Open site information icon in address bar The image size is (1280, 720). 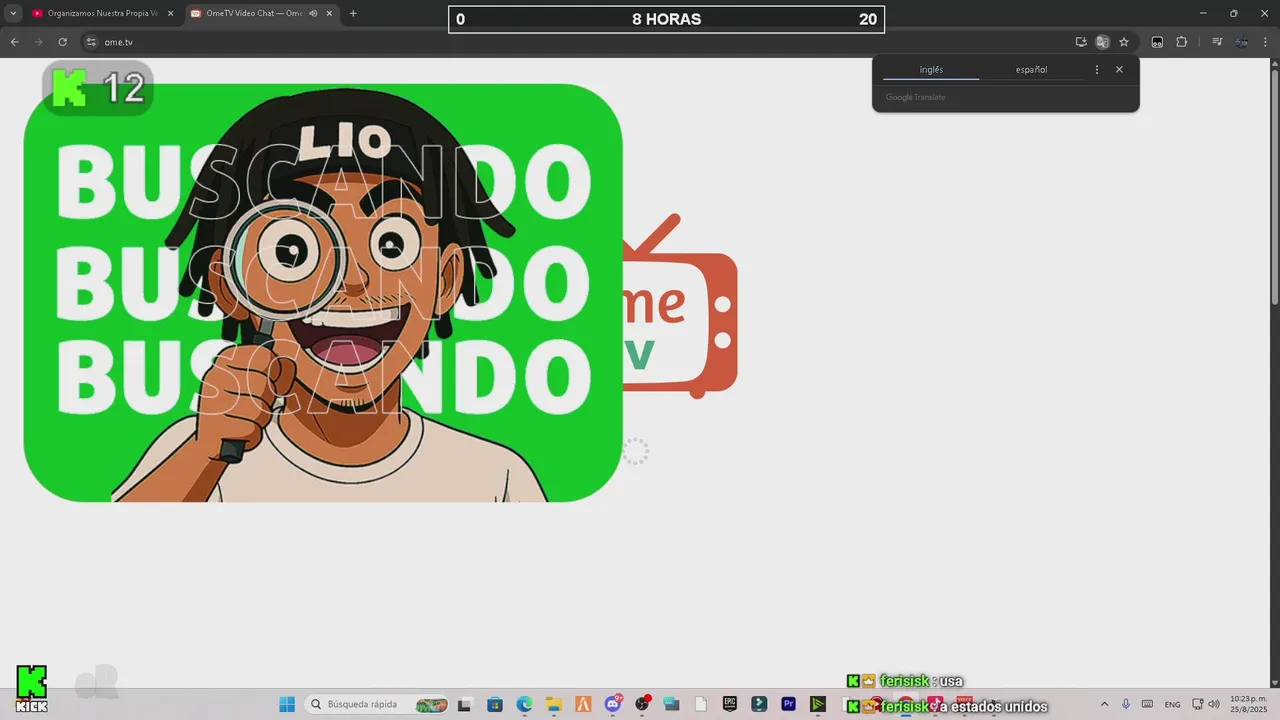(90, 42)
